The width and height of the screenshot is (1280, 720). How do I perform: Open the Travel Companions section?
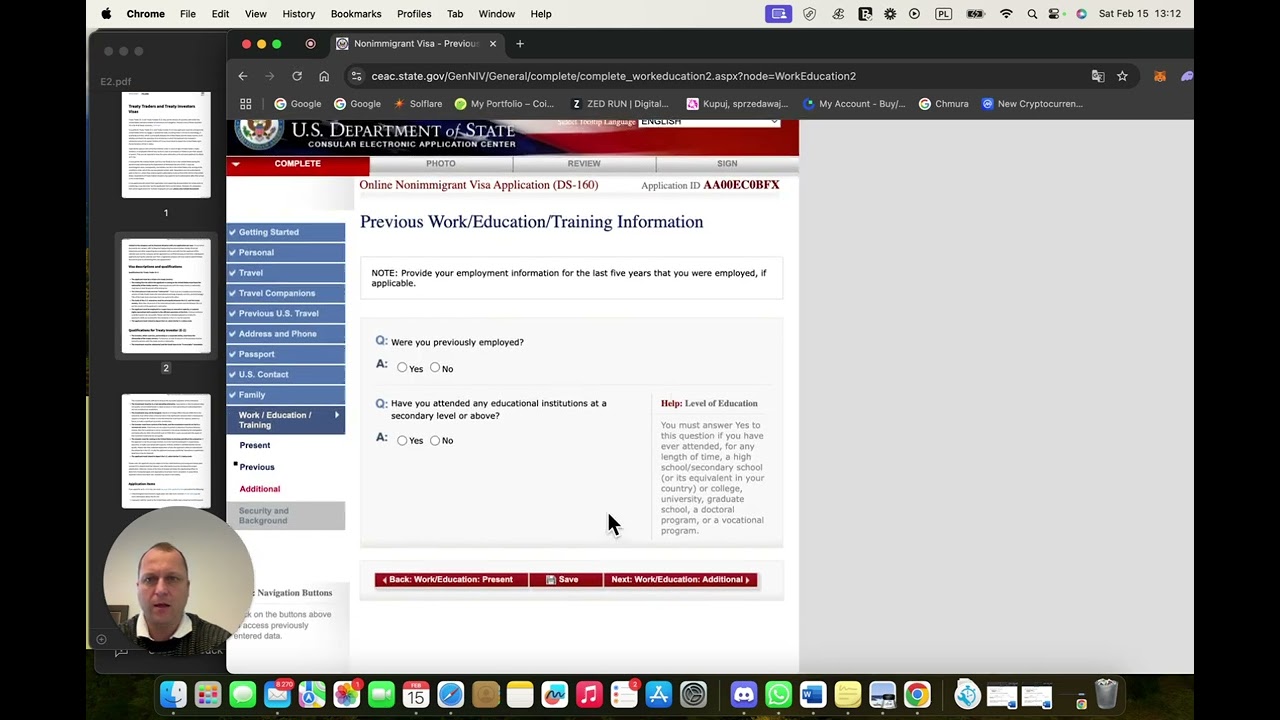pos(286,293)
